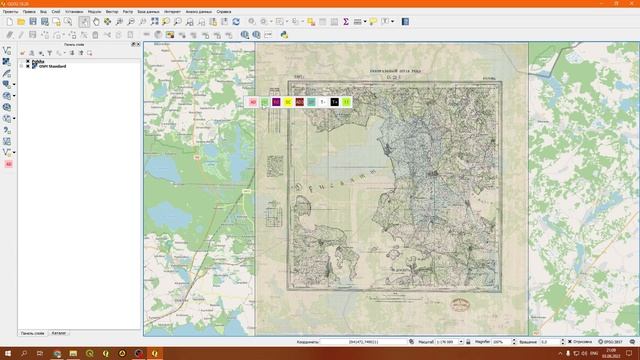Switch to the Каталог tab
Image resolution: width=640 pixels, height=360 pixels.
(58, 333)
